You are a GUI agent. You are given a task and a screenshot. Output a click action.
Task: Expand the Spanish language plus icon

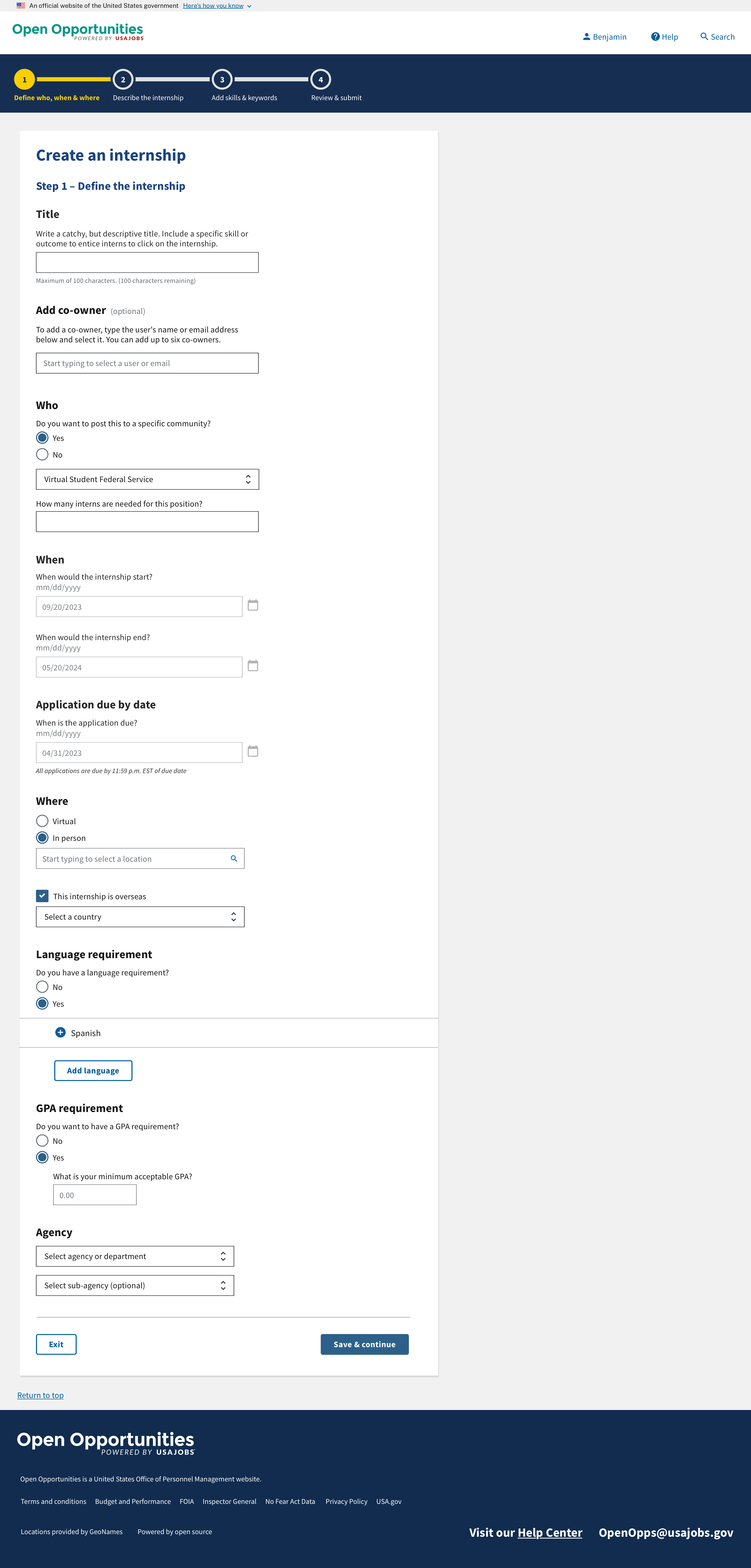click(x=60, y=1032)
